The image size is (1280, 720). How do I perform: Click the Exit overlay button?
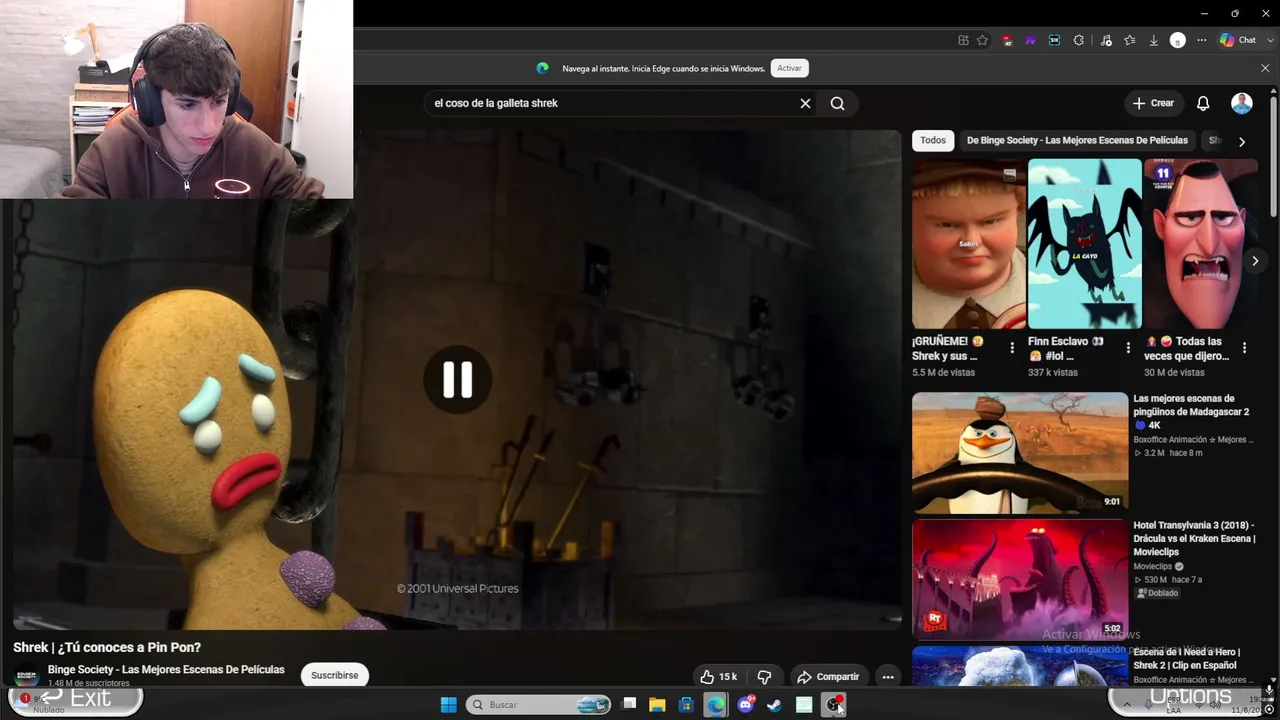tap(76, 699)
